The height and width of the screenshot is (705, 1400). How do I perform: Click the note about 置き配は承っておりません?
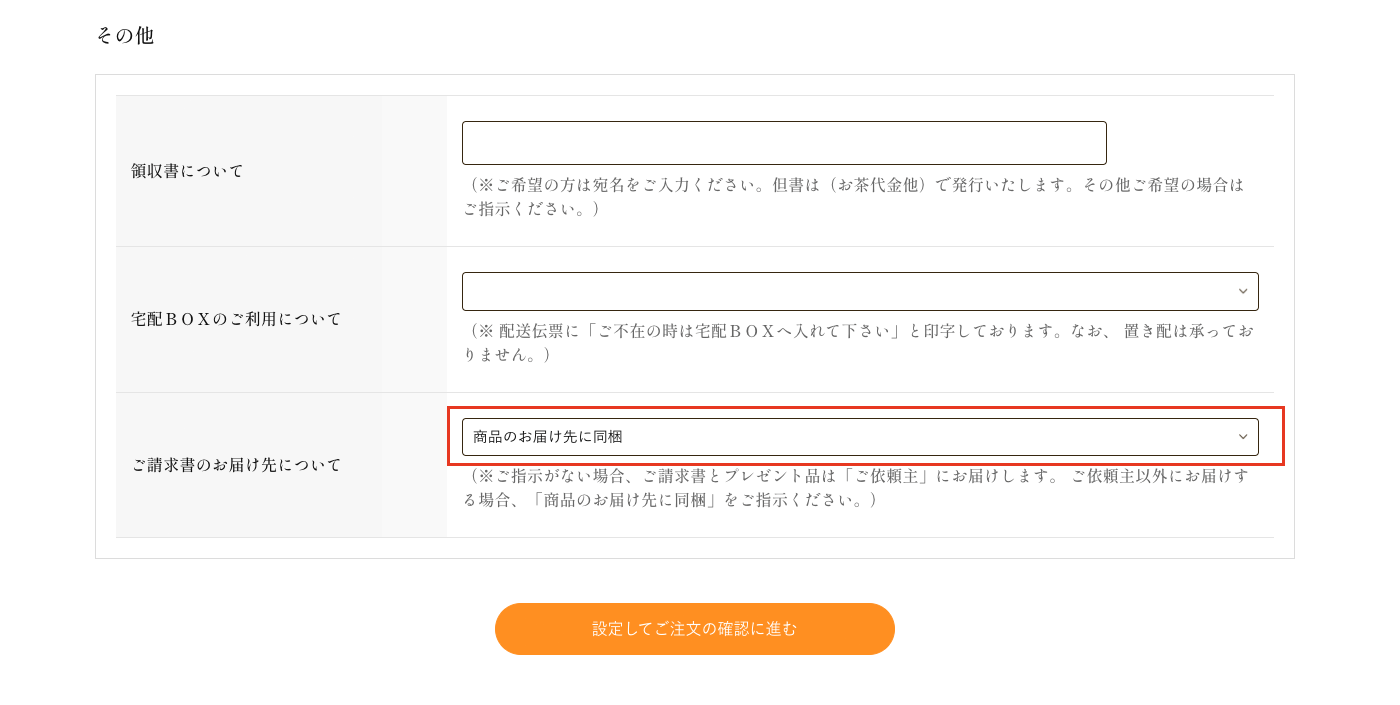pos(858,342)
